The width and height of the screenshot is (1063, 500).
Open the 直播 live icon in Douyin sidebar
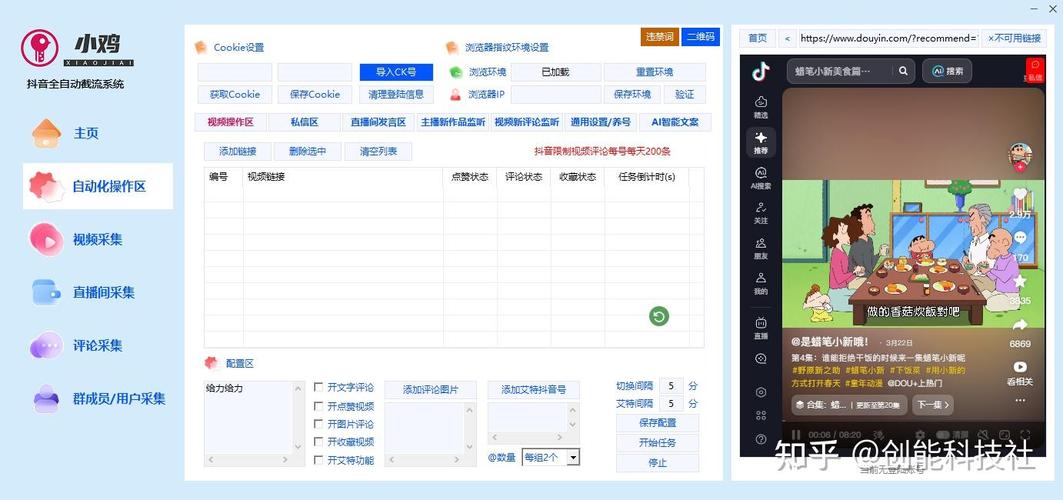(x=761, y=326)
